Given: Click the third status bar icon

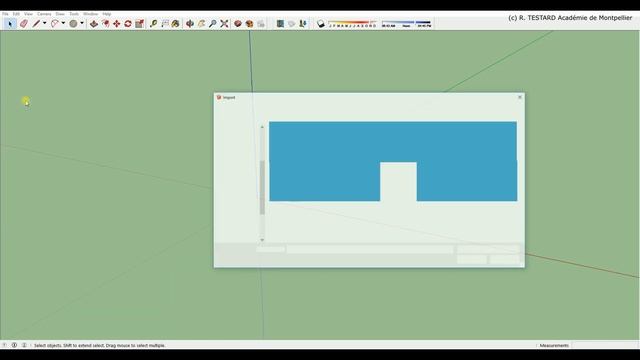Looking at the screenshot, I should [24, 345].
